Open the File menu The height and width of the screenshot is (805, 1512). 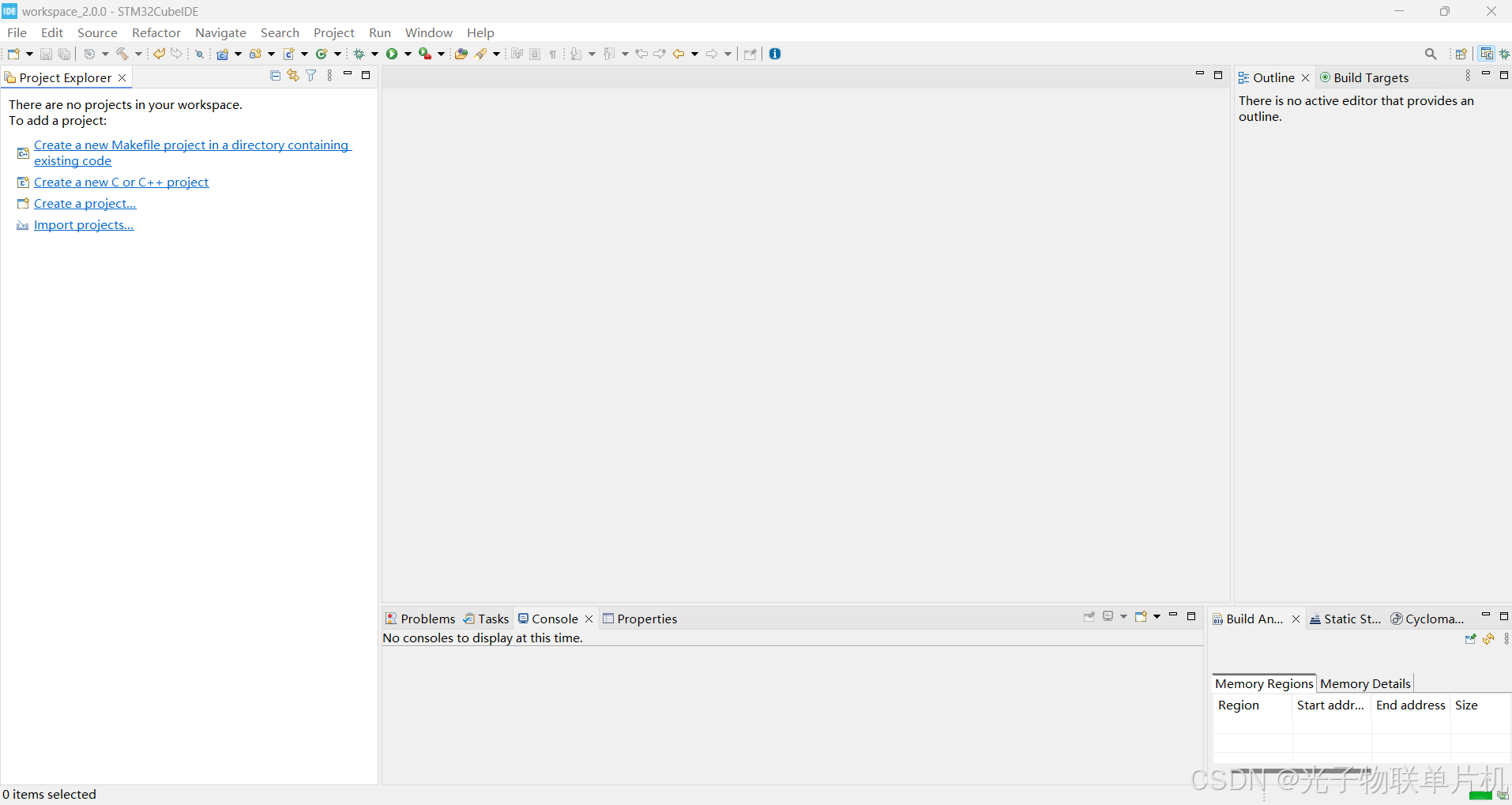(x=17, y=32)
